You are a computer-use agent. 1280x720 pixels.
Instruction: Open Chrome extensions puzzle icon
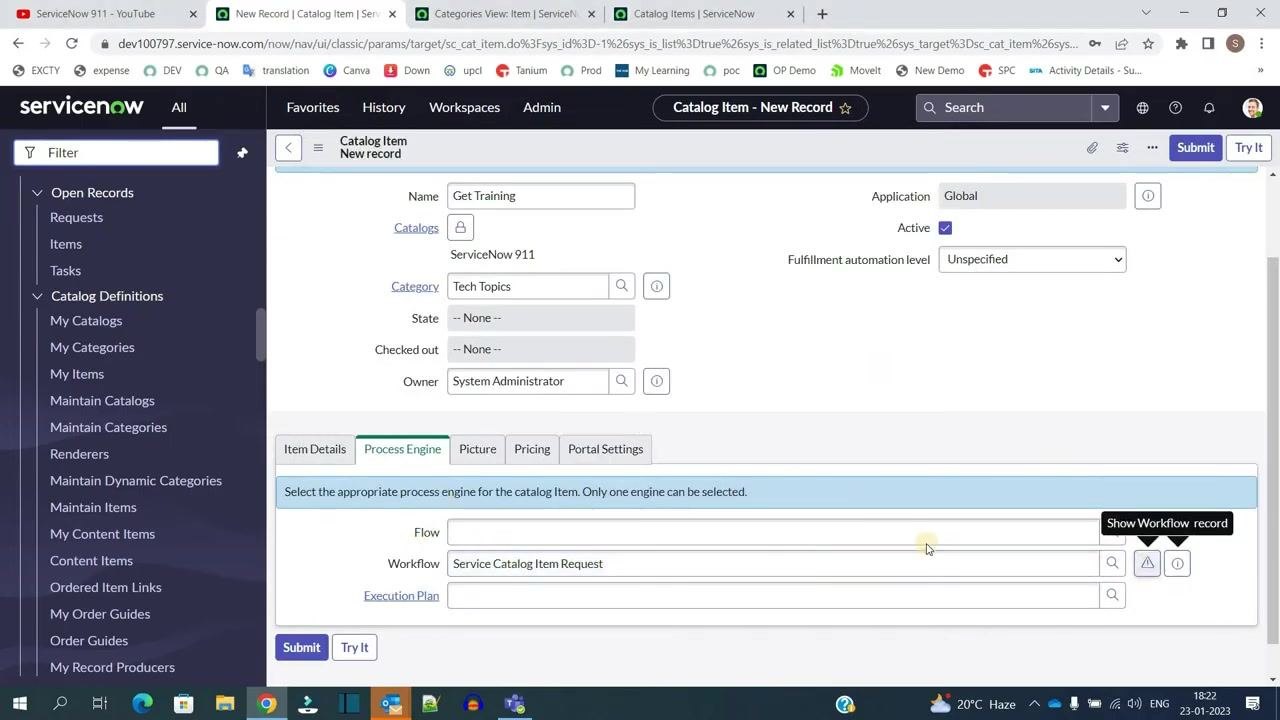[1181, 44]
